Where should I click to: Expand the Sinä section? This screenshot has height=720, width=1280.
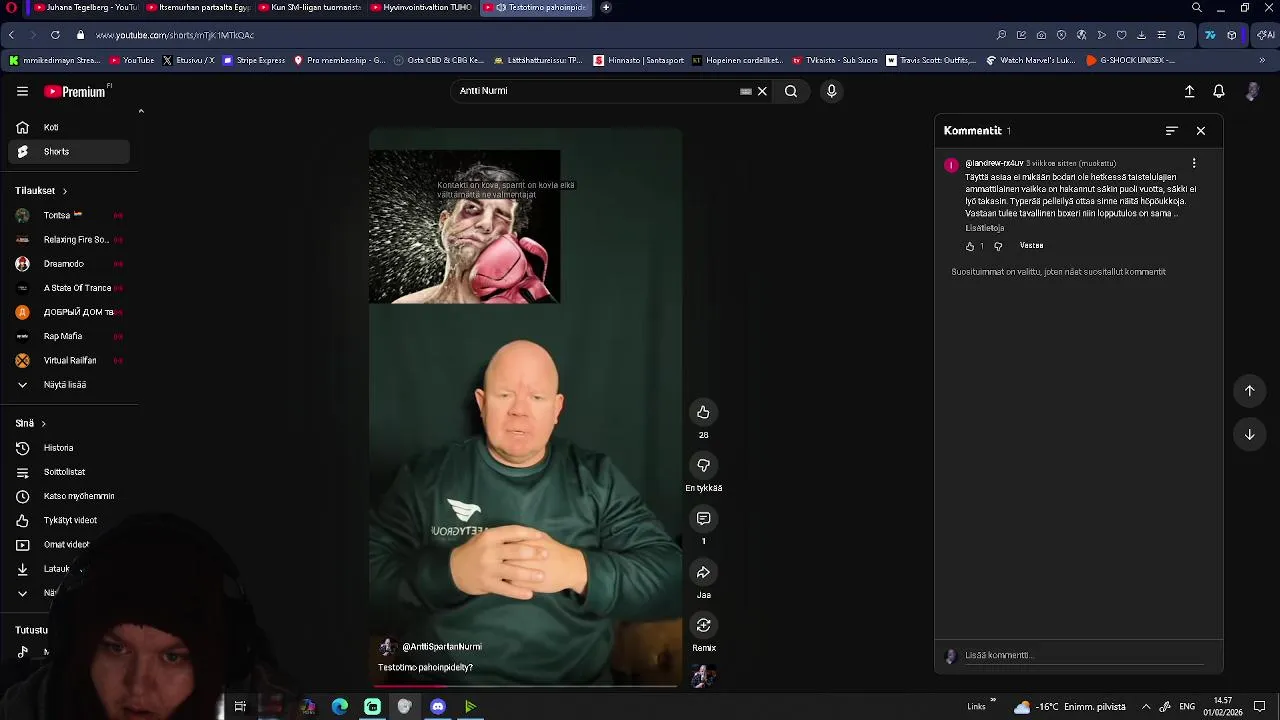point(30,424)
